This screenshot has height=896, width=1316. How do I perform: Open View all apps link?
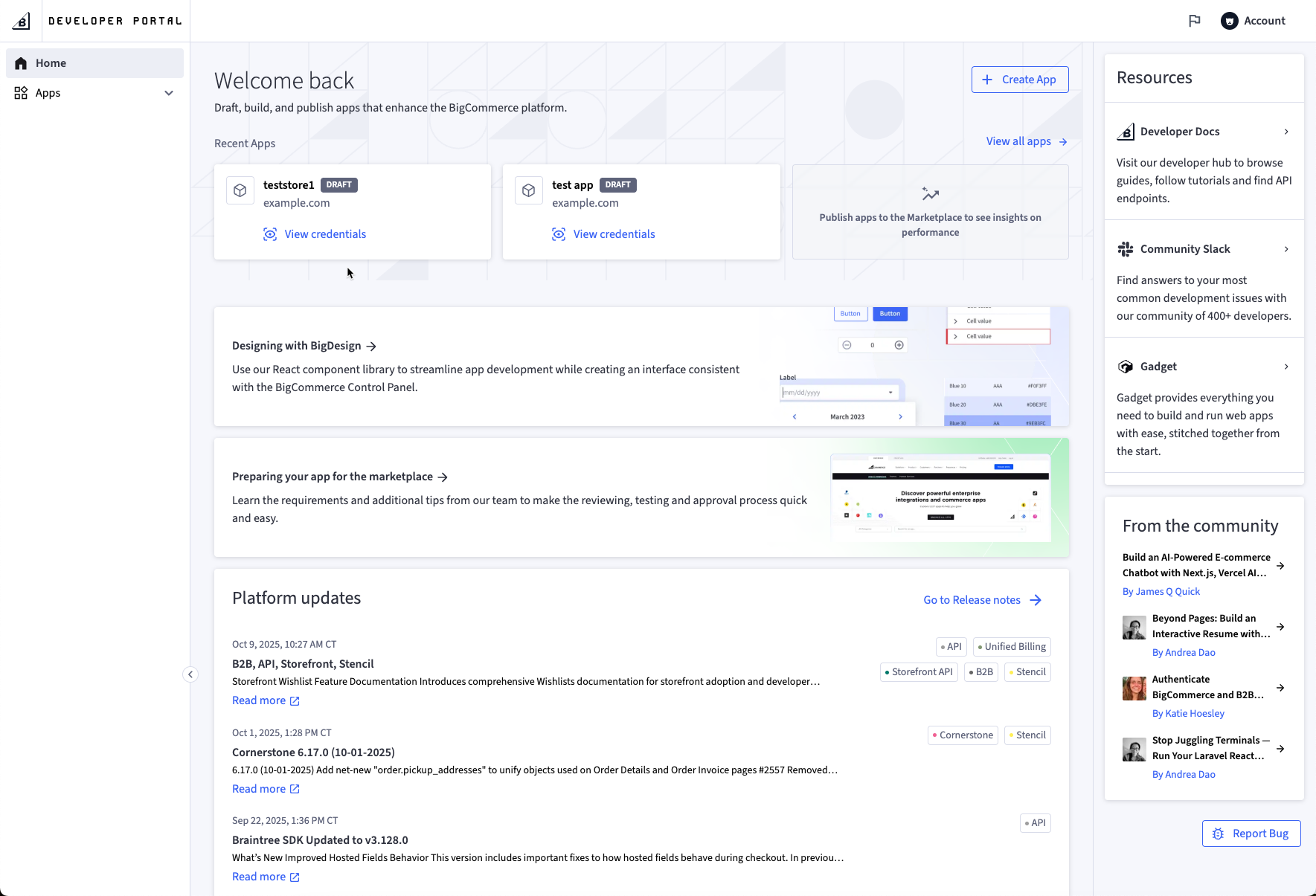[x=1027, y=141]
